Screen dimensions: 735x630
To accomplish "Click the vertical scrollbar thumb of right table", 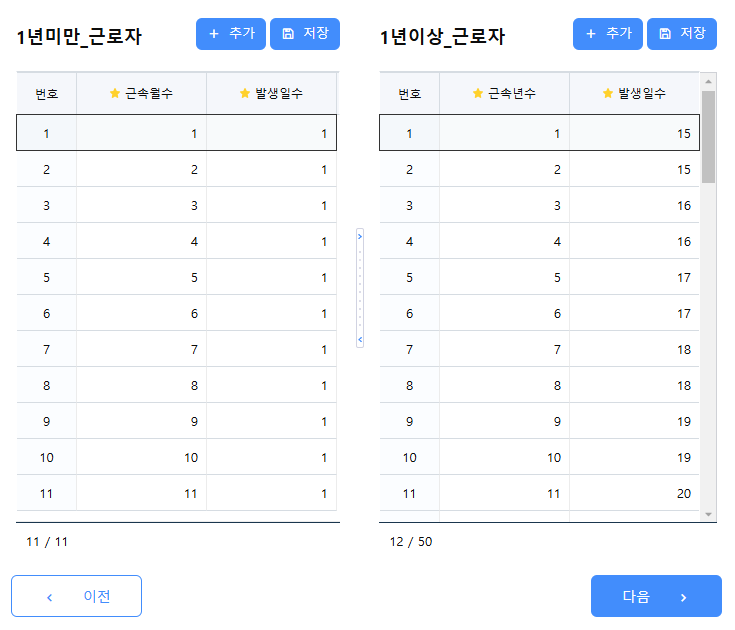I will [x=709, y=136].
